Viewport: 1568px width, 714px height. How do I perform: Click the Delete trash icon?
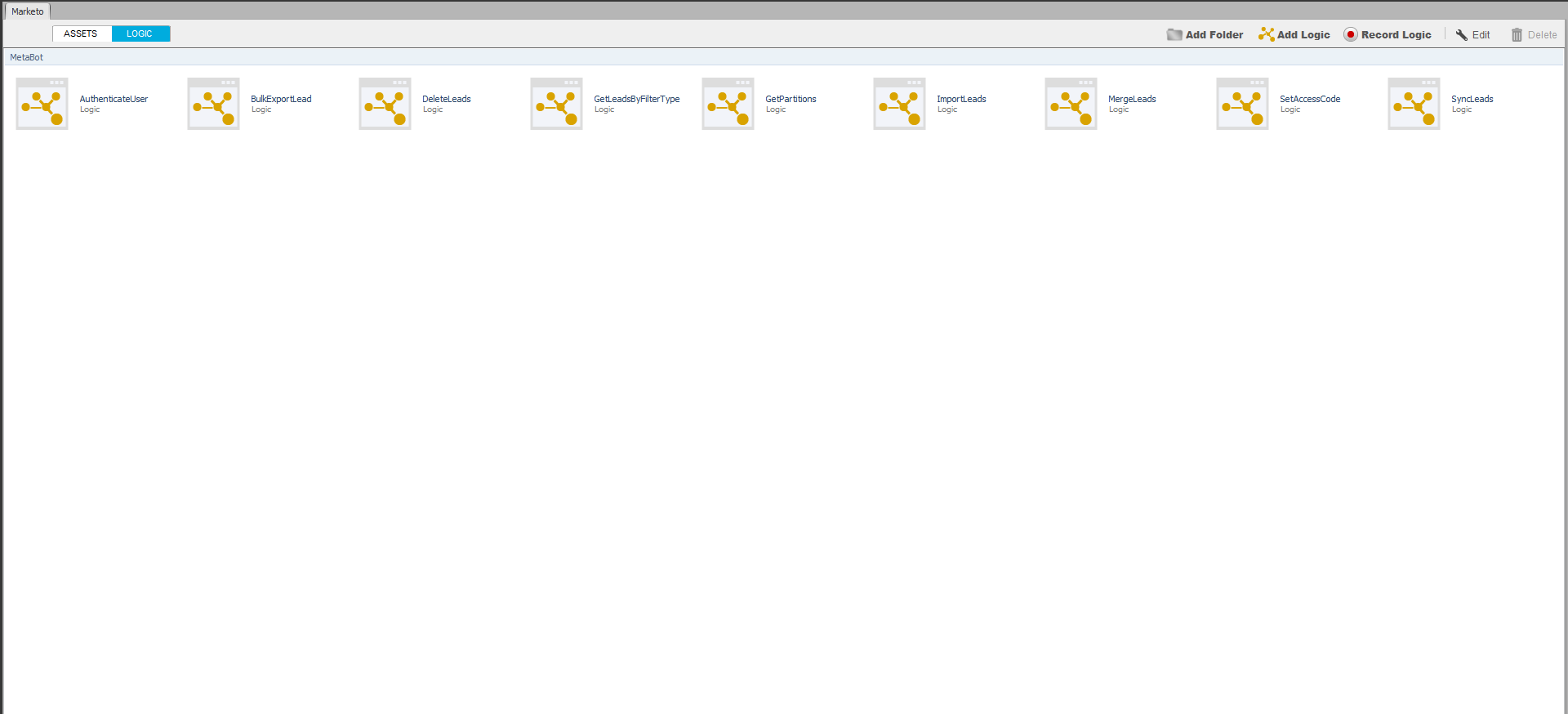[x=1517, y=34]
